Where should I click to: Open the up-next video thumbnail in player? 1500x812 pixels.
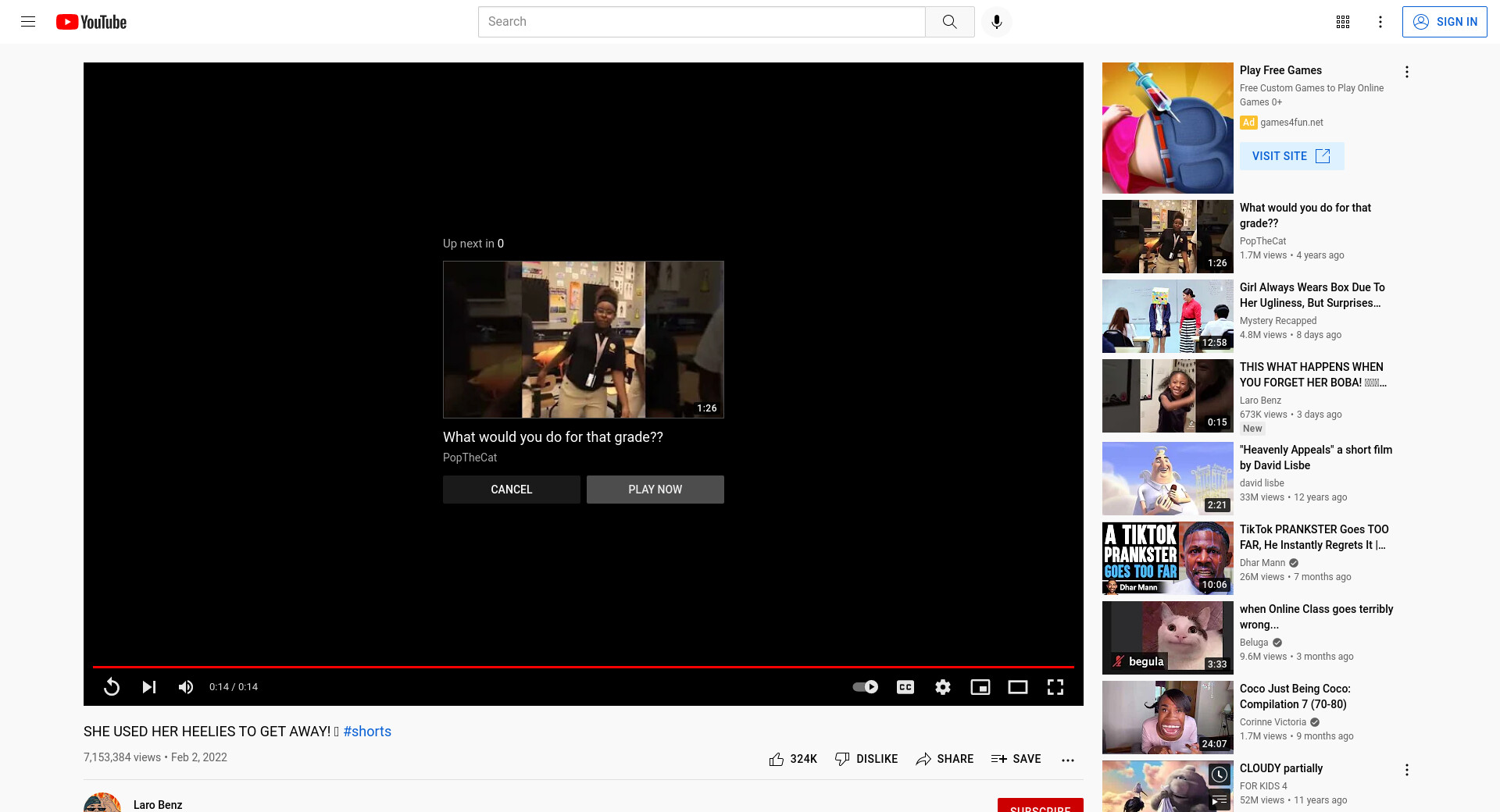584,340
